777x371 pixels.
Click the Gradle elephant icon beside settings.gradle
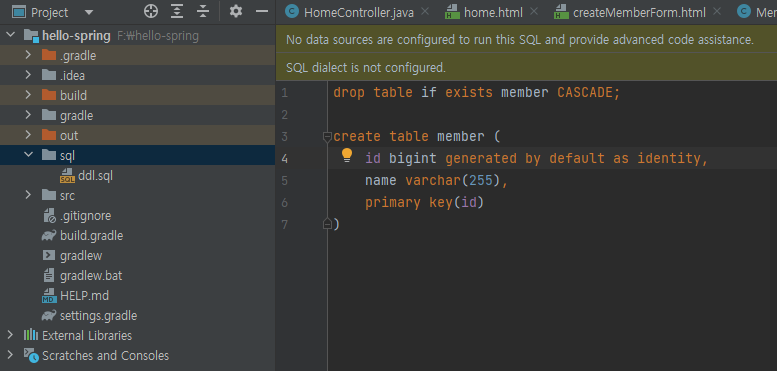[49, 316]
